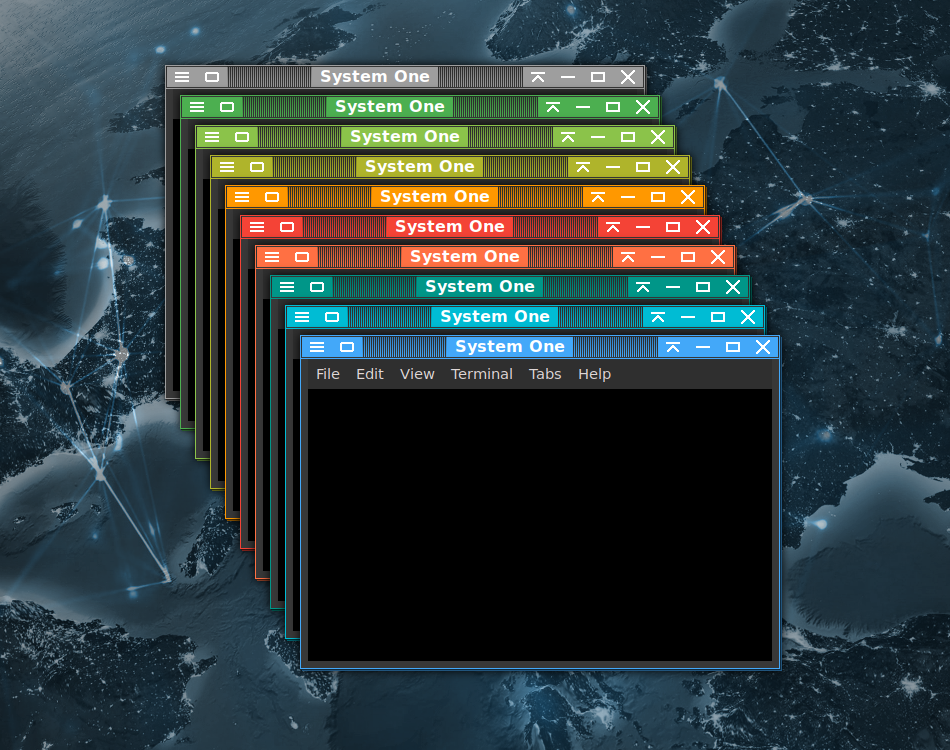Click the 'System One' title of the blue window
The height and width of the screenshot is (750, 950).
(x=510, y=347)
